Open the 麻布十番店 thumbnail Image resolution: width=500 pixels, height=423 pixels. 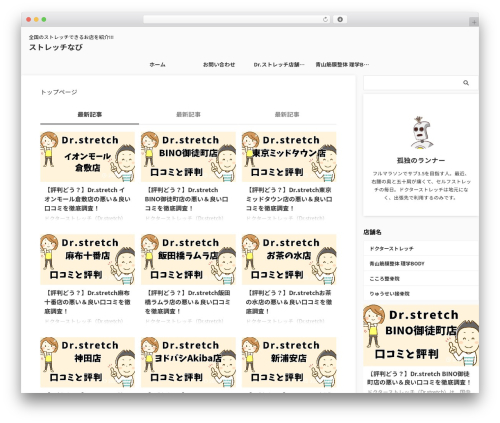click(x=88, y=259)
